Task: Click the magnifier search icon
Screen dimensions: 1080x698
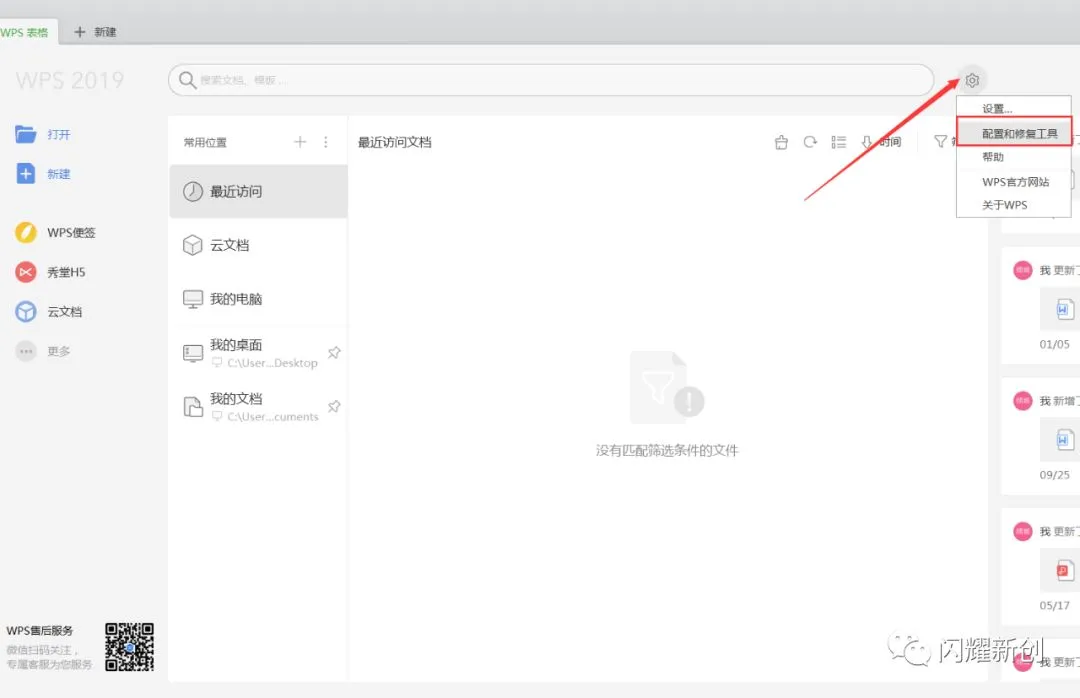Action: coord(187,80)
